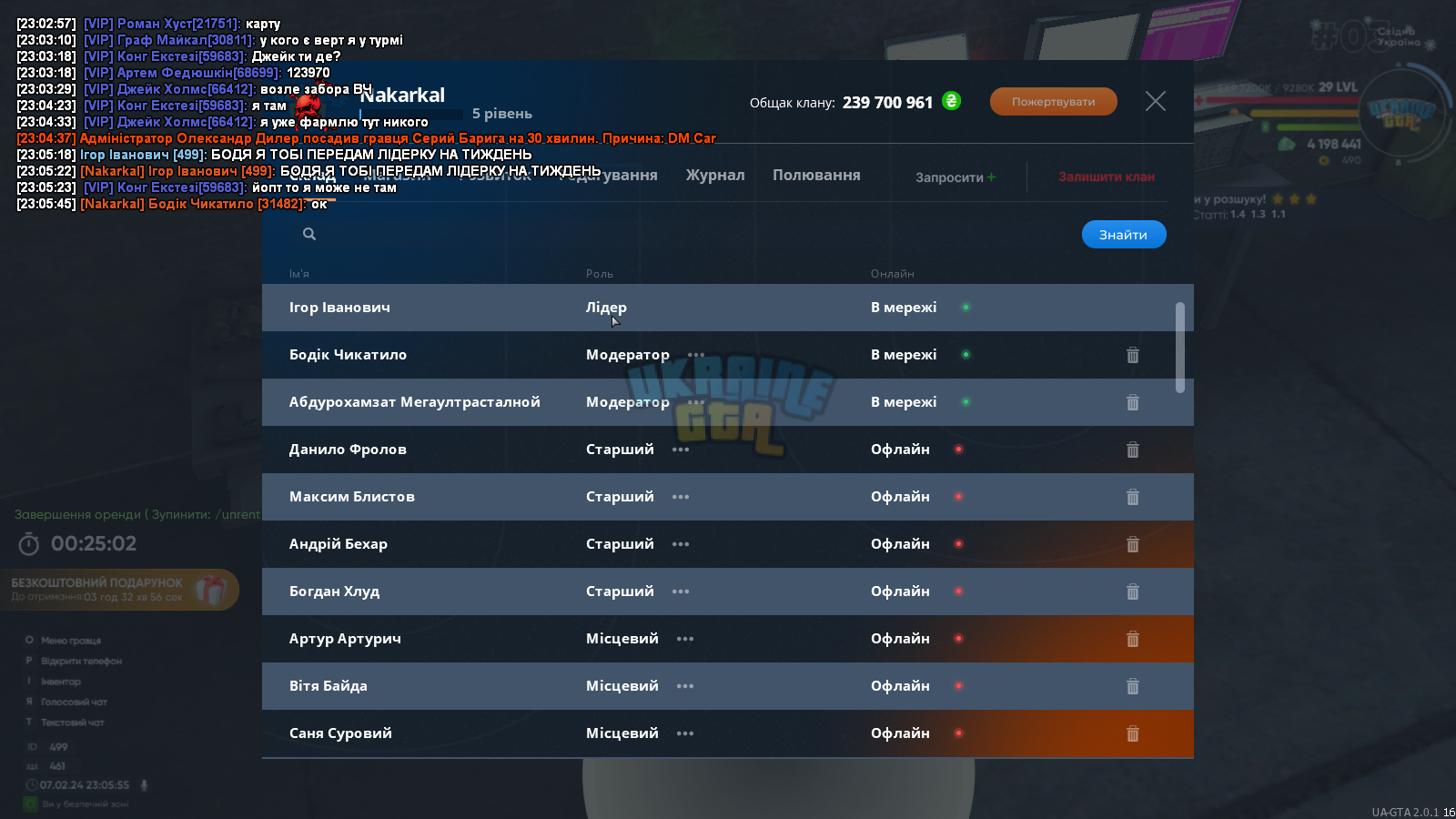The width and height of the screenshot is (1456, 819).
Task: Change role via dots for Богдан Хлуд
Action: pyautogui.click(x=681, y=591)
